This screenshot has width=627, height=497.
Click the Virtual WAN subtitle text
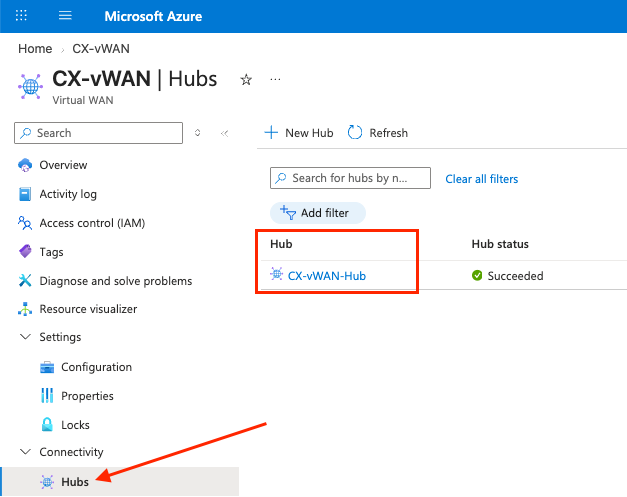coord(83,100)
